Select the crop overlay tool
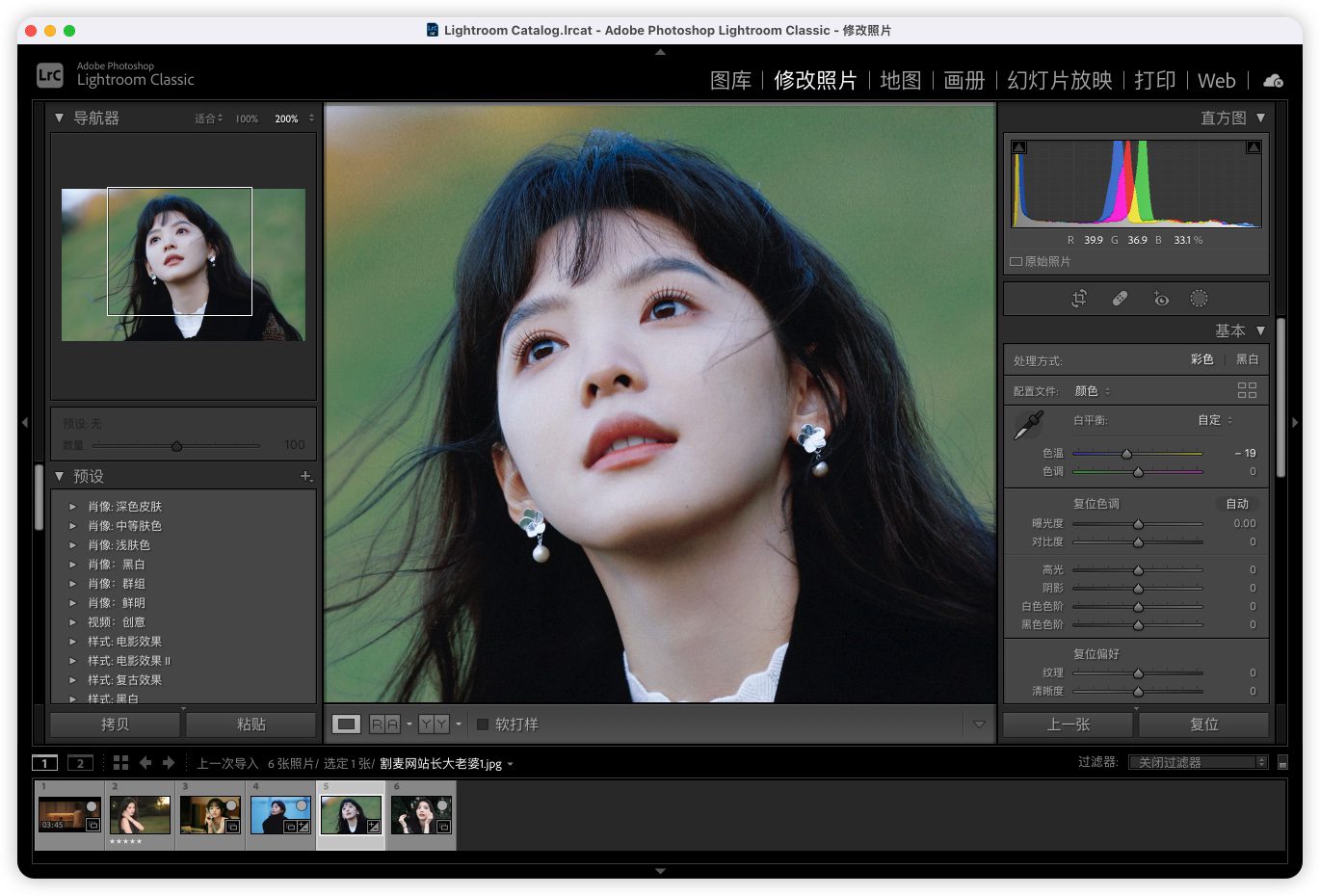This screenshot has height=896, width=1320. (x=1079, y=299)
